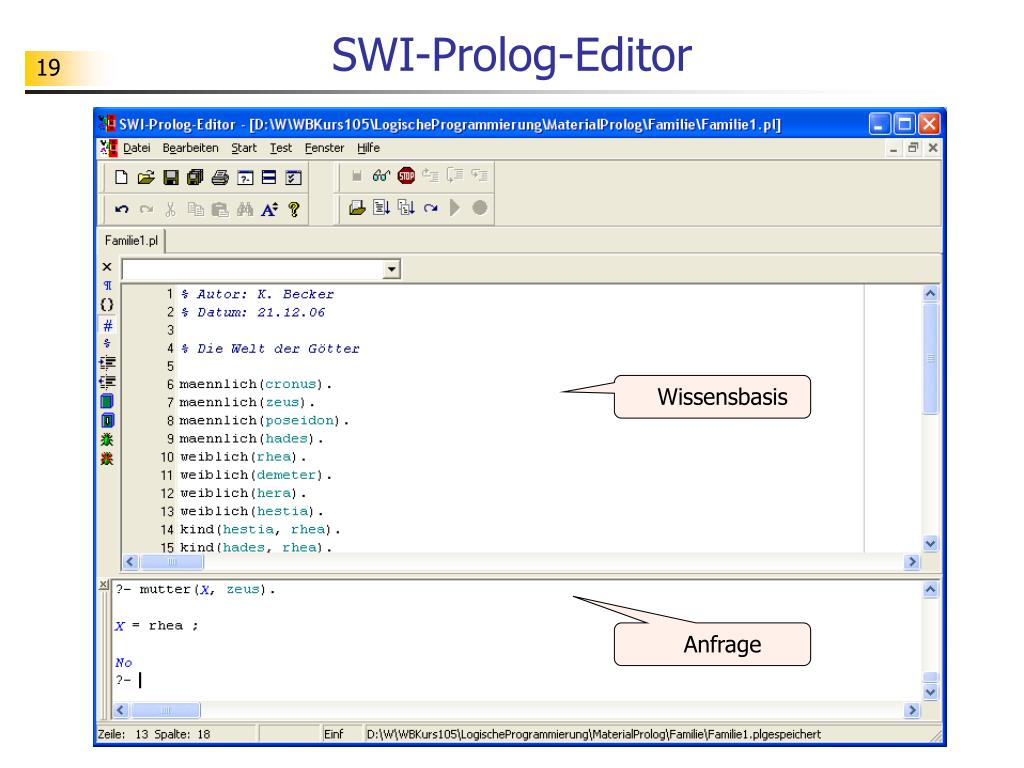
Task: Click the query pane's scroll down arrow
Action: coord(931,692)
